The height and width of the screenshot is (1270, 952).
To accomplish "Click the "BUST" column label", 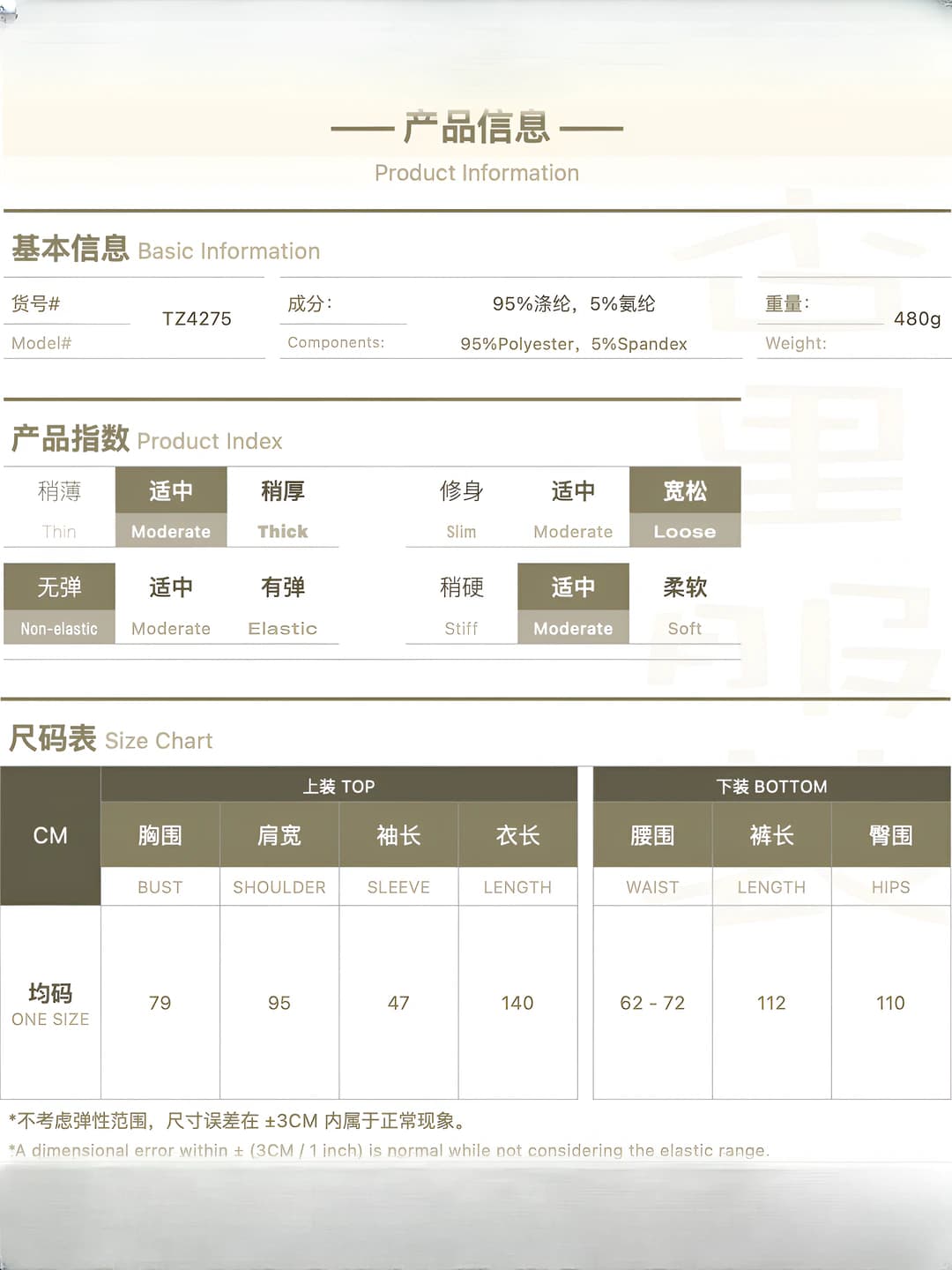I will 160,887.
